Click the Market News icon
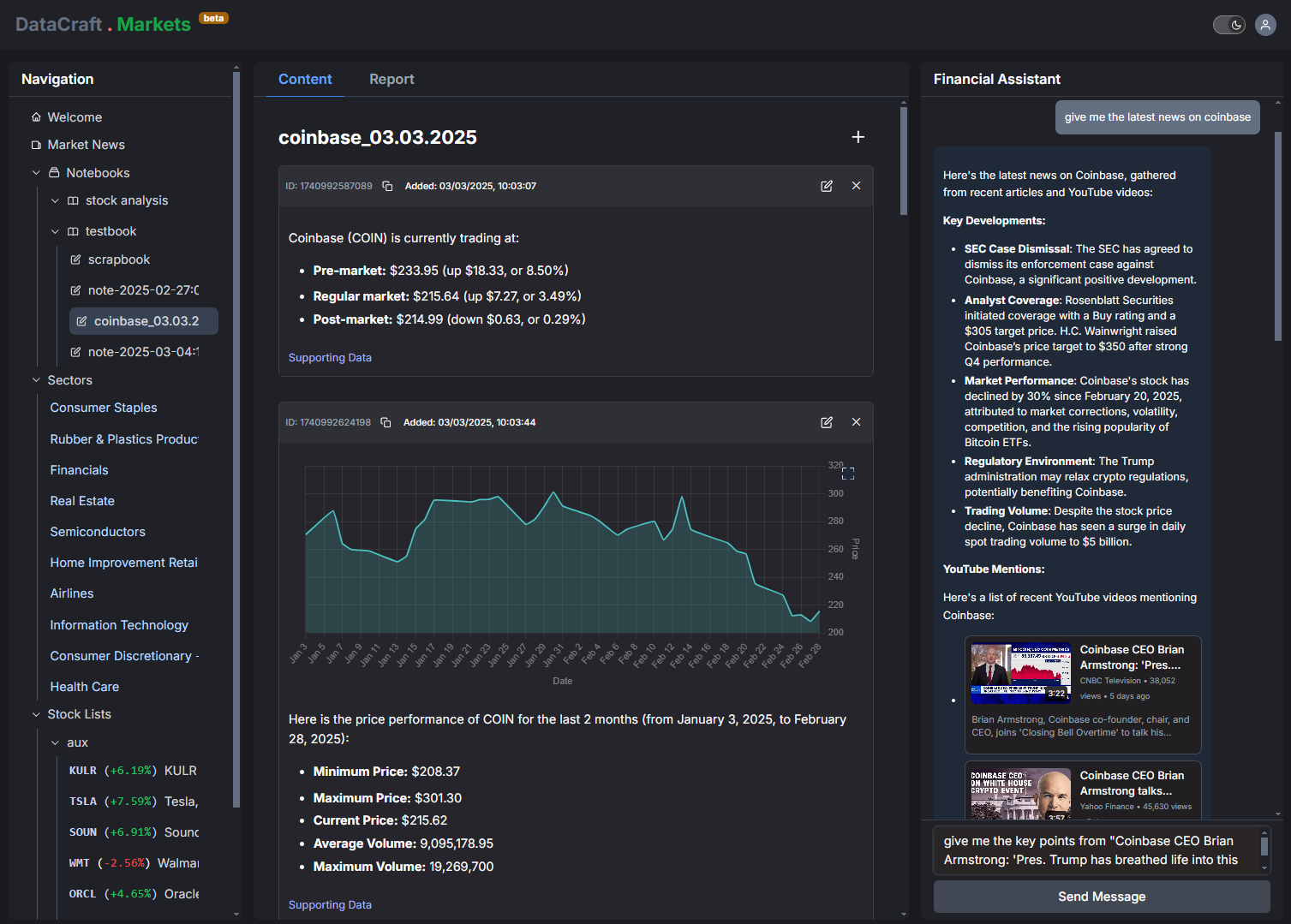Image resolution: width=1291 pixels, height=924 pixels. [36, 145]
